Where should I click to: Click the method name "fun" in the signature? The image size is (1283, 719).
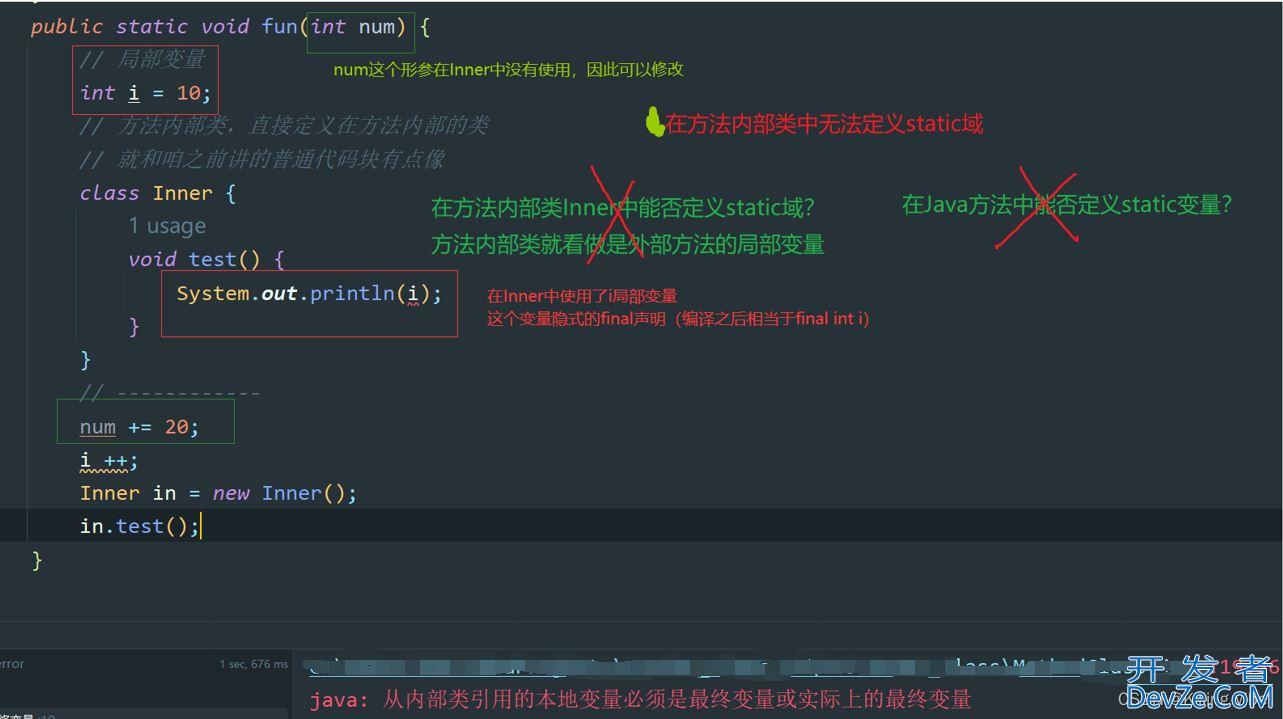[x=280, y=27]
